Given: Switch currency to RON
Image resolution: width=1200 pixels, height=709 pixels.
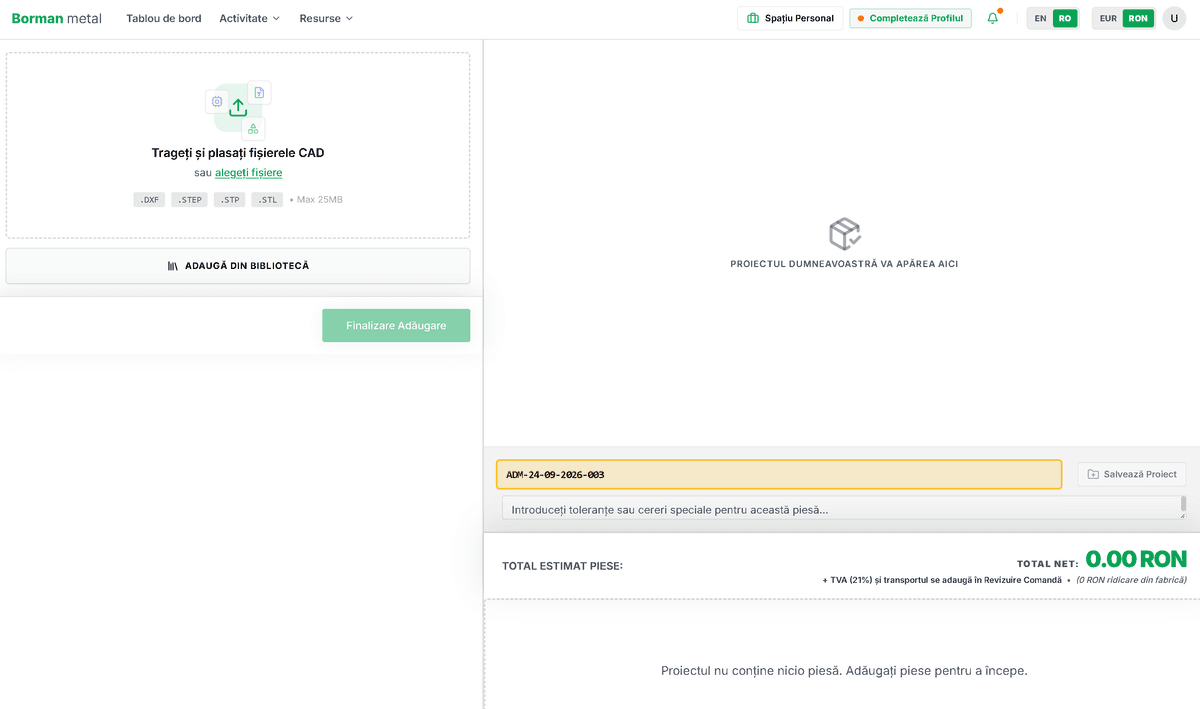Looking at the screenshot, I should (x=1138, y=18).
